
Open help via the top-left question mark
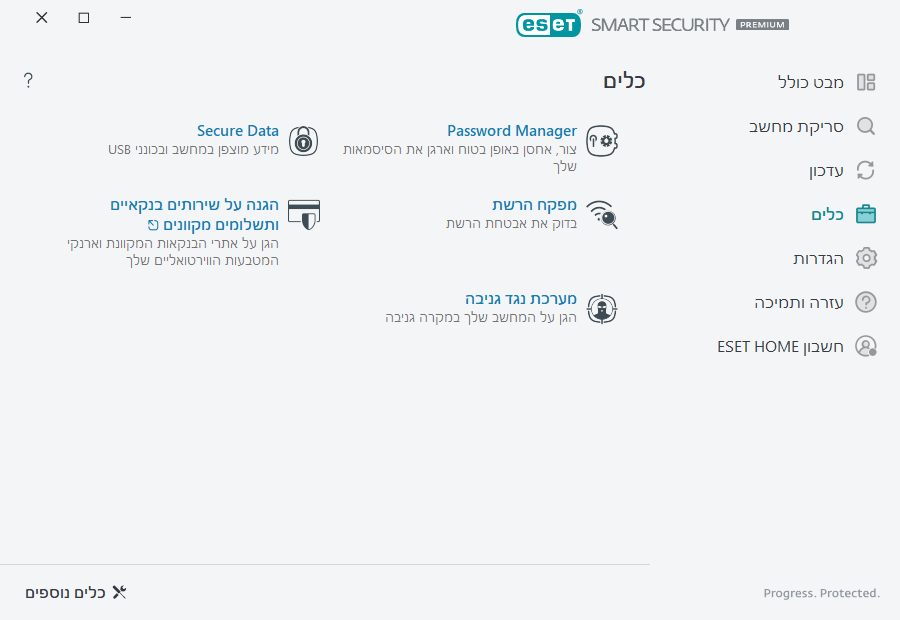pyautogui.click(x=28, y=80)
